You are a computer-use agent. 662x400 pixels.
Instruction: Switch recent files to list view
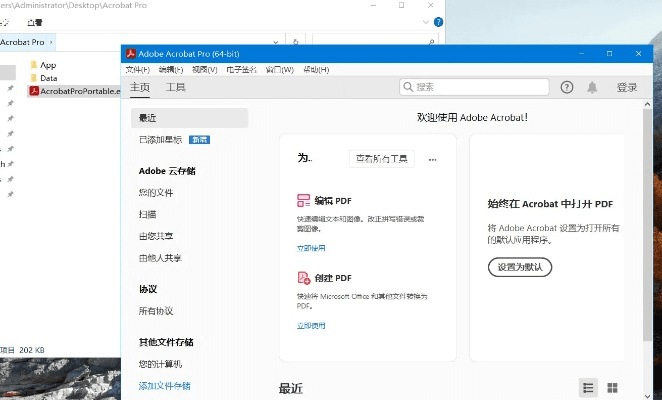pos(589,387)
